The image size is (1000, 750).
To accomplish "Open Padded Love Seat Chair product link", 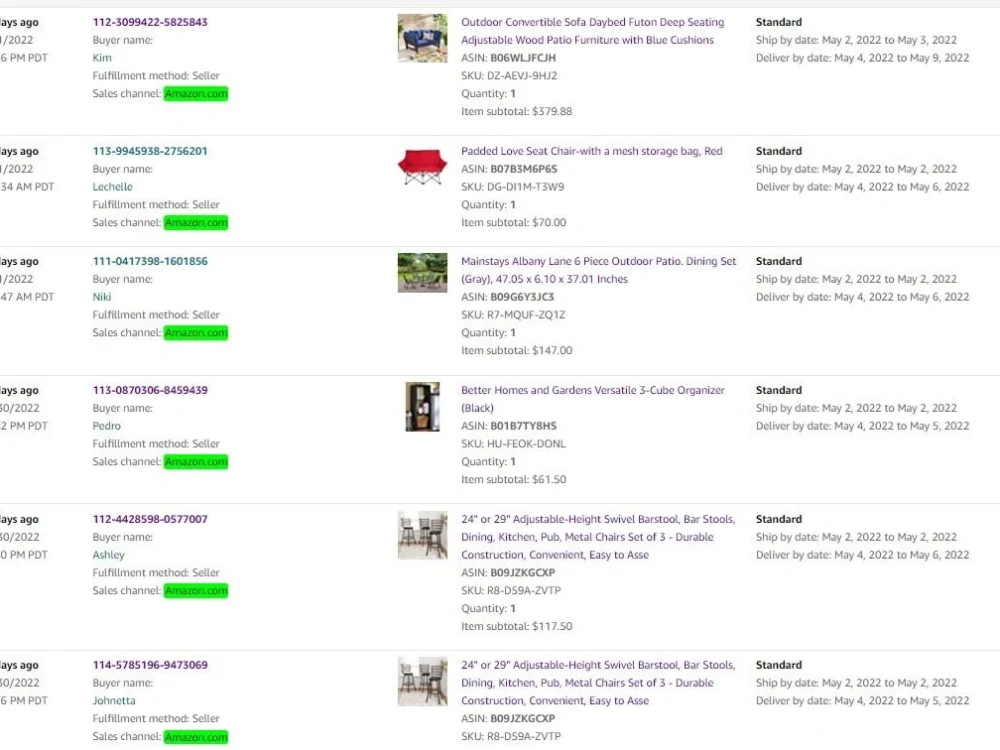I will pos(592,151).
